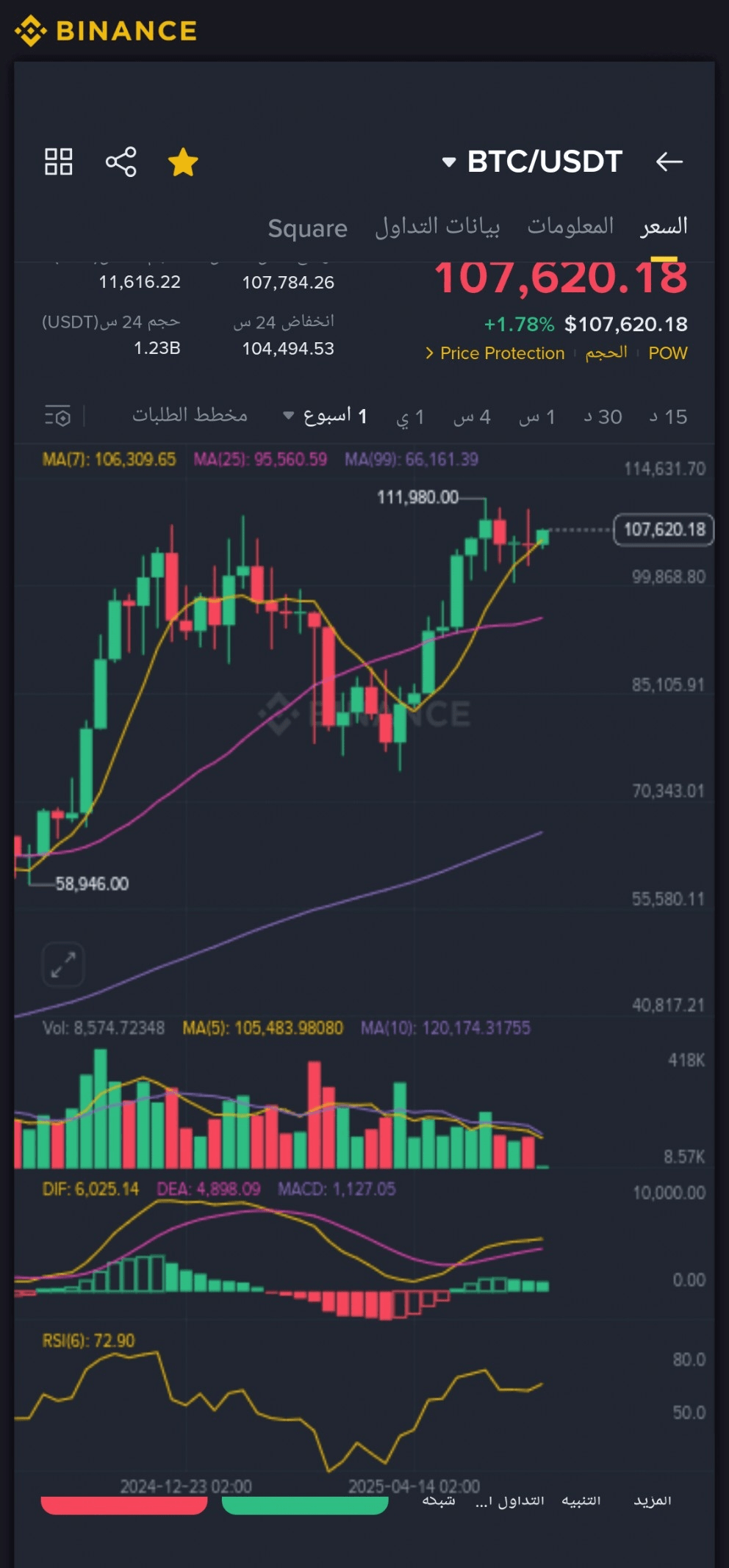Viewport: 729px width, 1568px height.
Task: Switch to the Square tab
Action: click(307, 228)
